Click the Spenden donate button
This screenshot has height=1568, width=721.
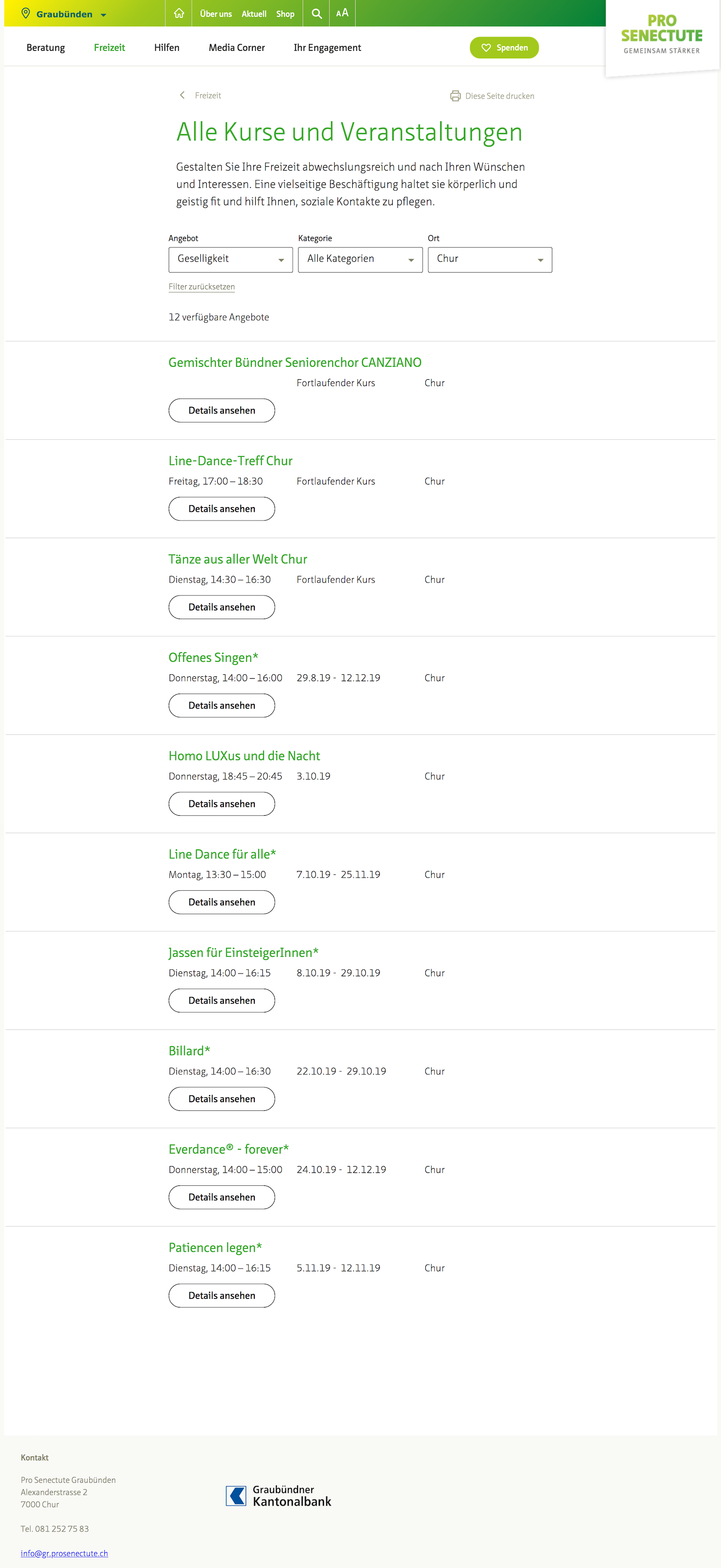(x=504, y=48)
